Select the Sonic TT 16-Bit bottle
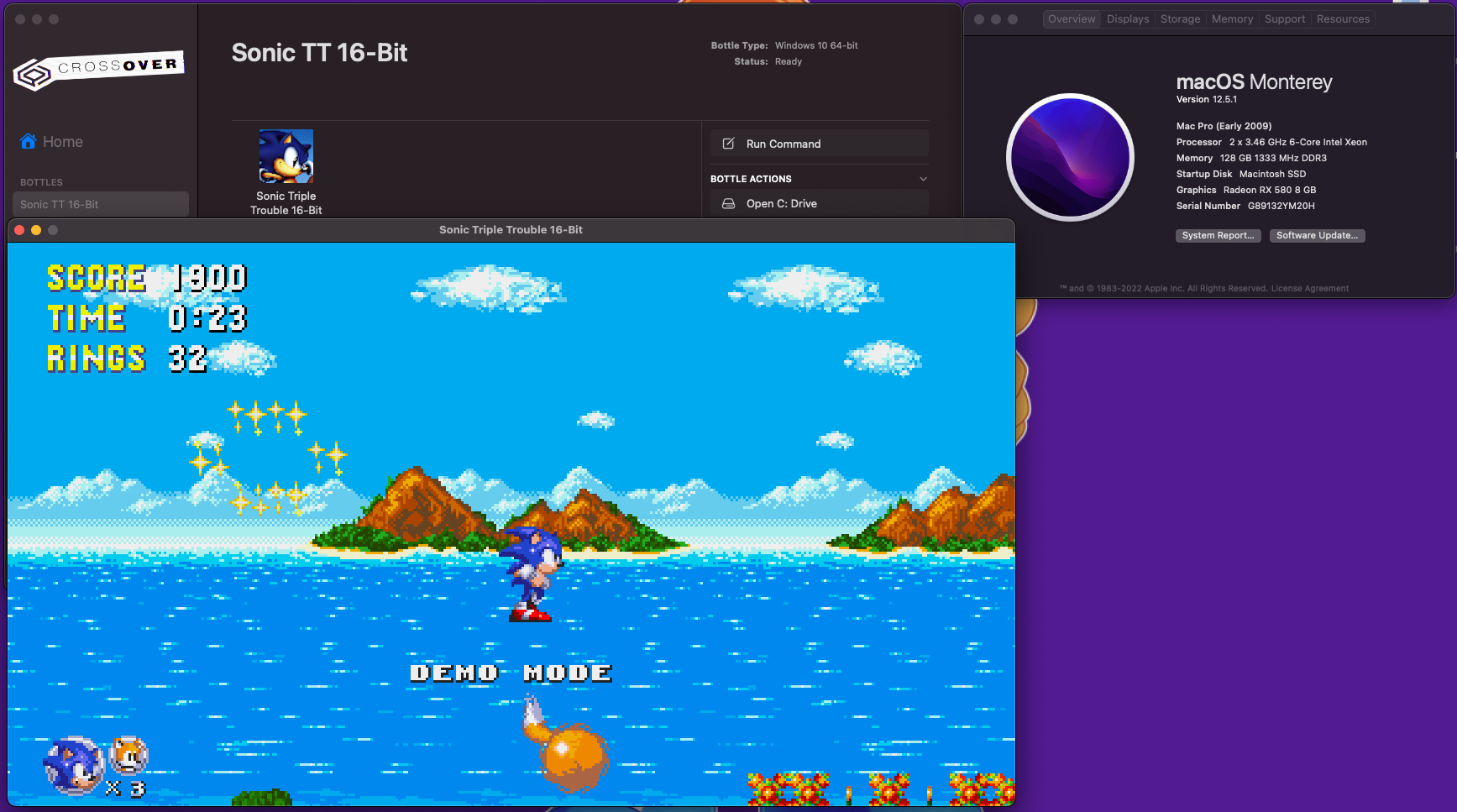This screenshot has width=1457, height=812. [x=101, y=203]
